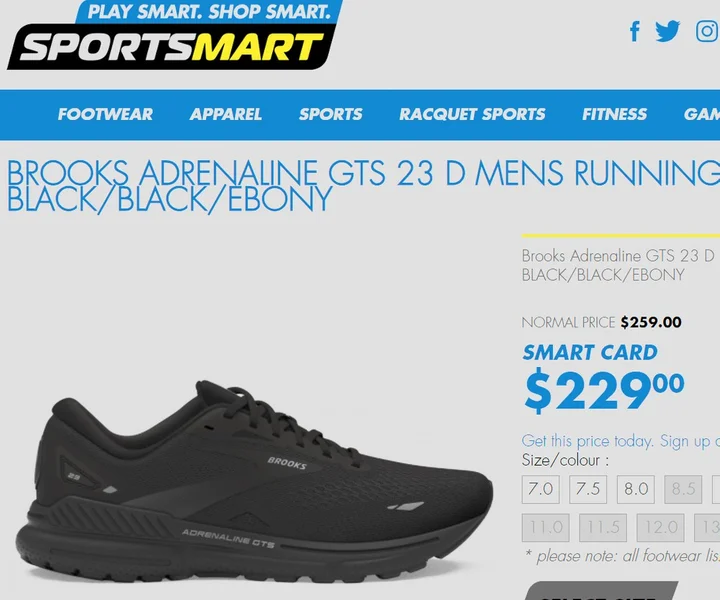The width and height of the screenshot is (720, 600).
Task: Select shoe size 7.5
Action: (588, 489)
